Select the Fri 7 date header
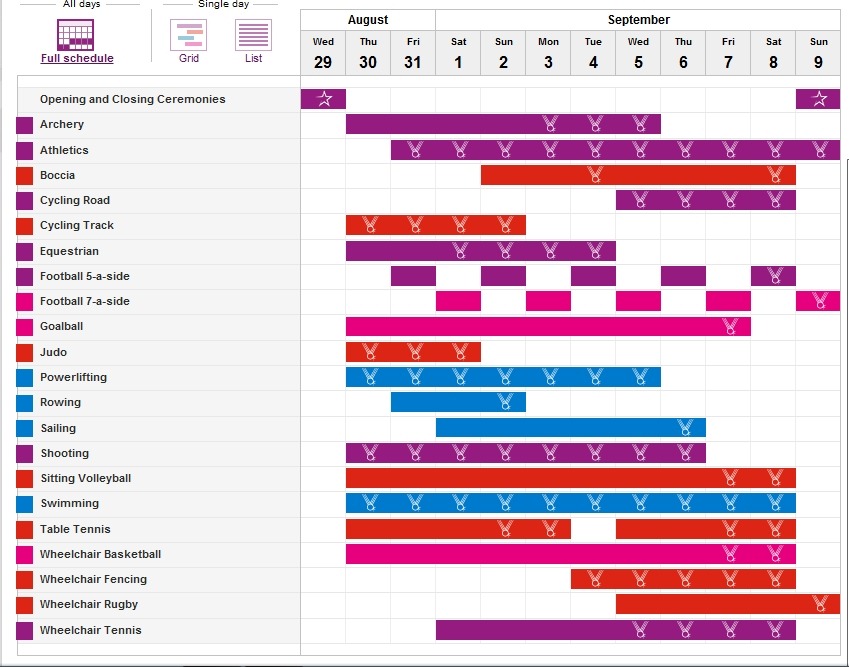Viewport: 849px width, 667px height. point(728,53)
